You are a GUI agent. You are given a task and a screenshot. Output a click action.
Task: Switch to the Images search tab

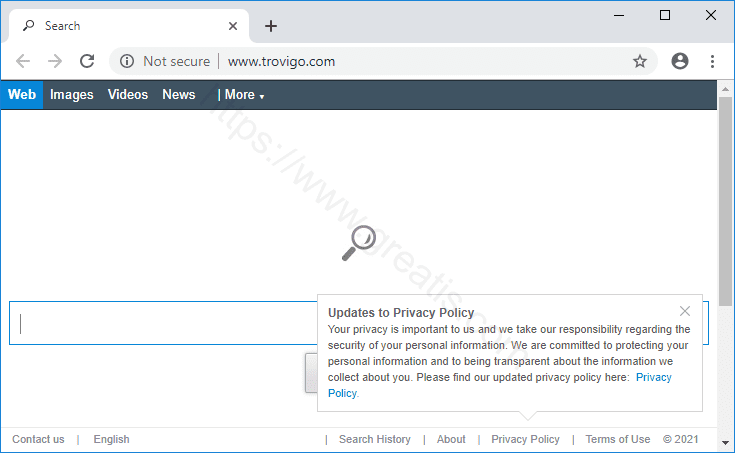pos(72,95)
